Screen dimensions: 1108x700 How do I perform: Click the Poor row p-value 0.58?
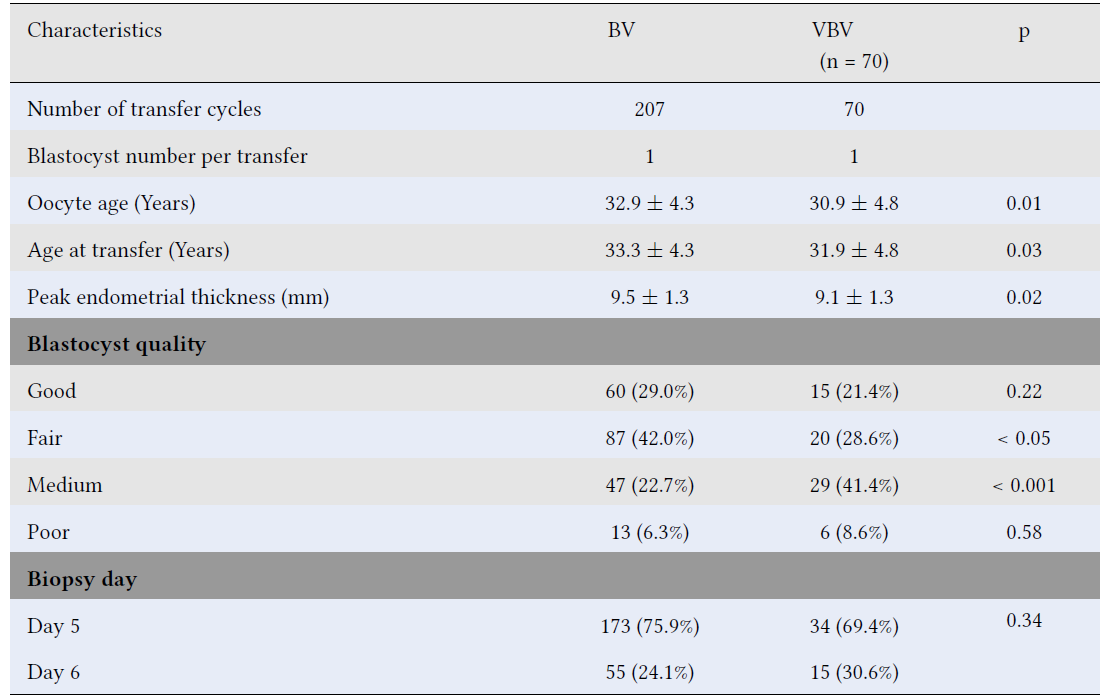pyautogui.click(x=1024, y=532)
